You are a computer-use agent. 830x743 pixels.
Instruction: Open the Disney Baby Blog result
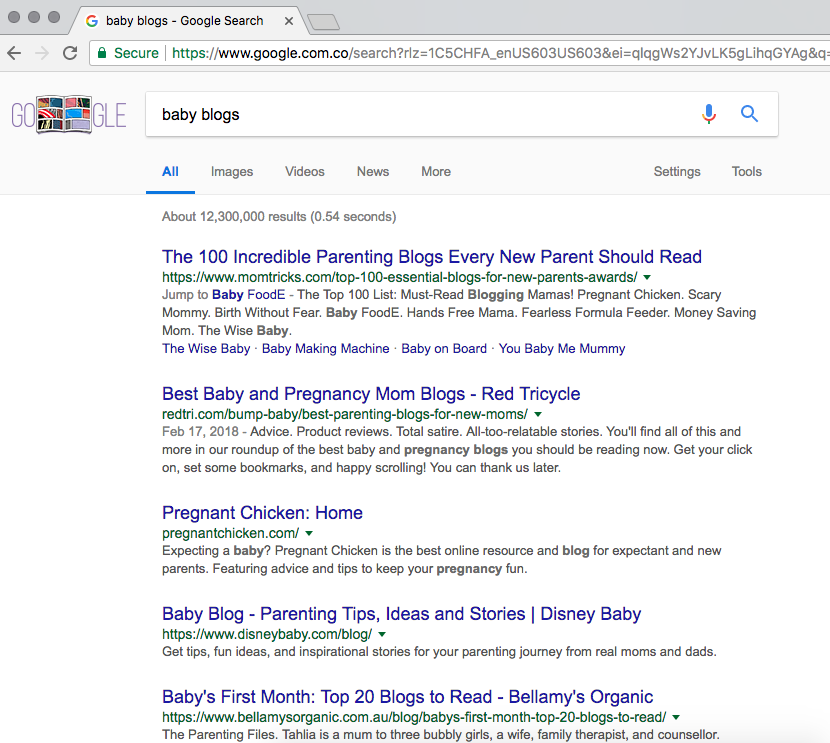402,614
